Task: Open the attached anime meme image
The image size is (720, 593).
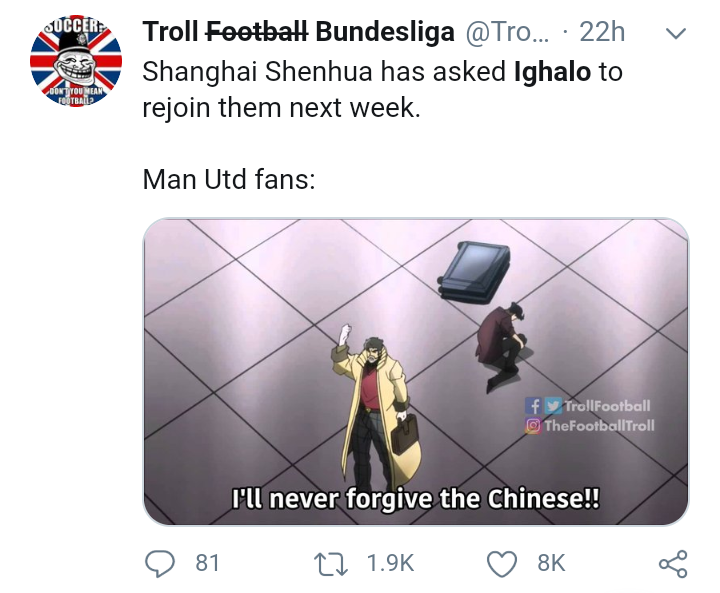Action: [416, 372]
